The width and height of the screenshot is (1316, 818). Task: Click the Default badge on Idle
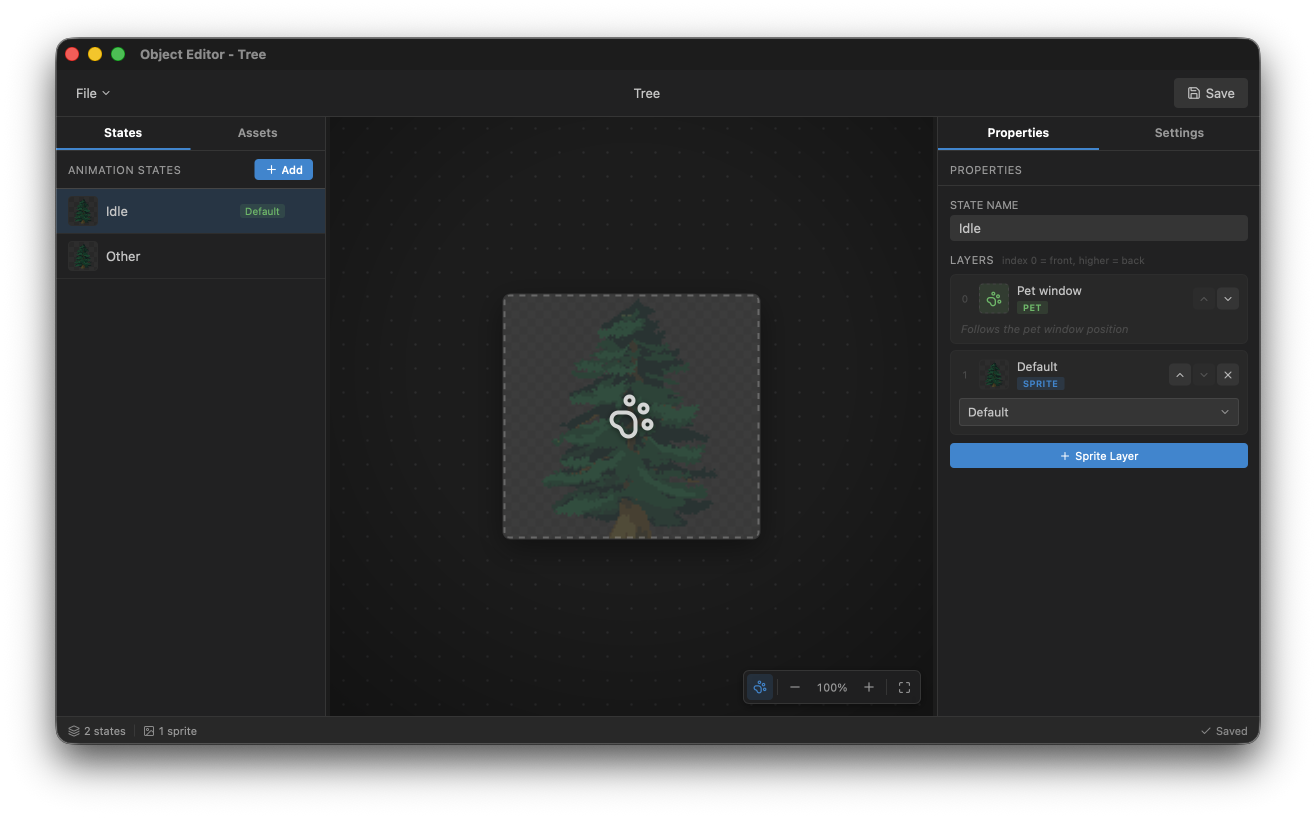262,211
